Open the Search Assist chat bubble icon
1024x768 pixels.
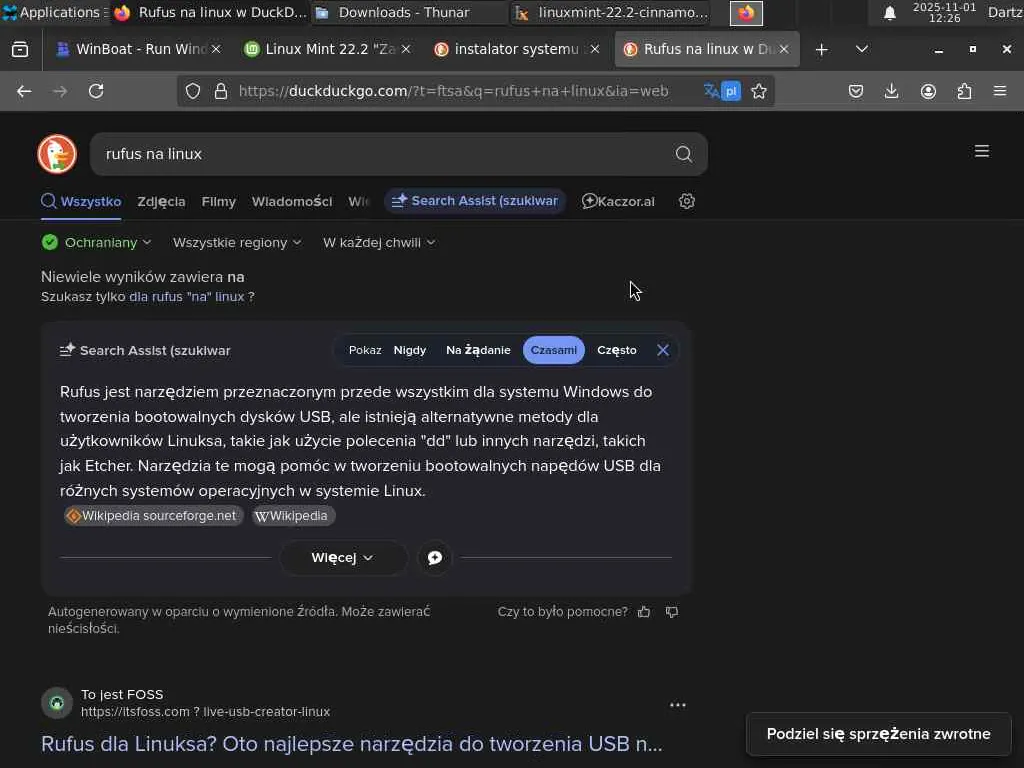435,558
